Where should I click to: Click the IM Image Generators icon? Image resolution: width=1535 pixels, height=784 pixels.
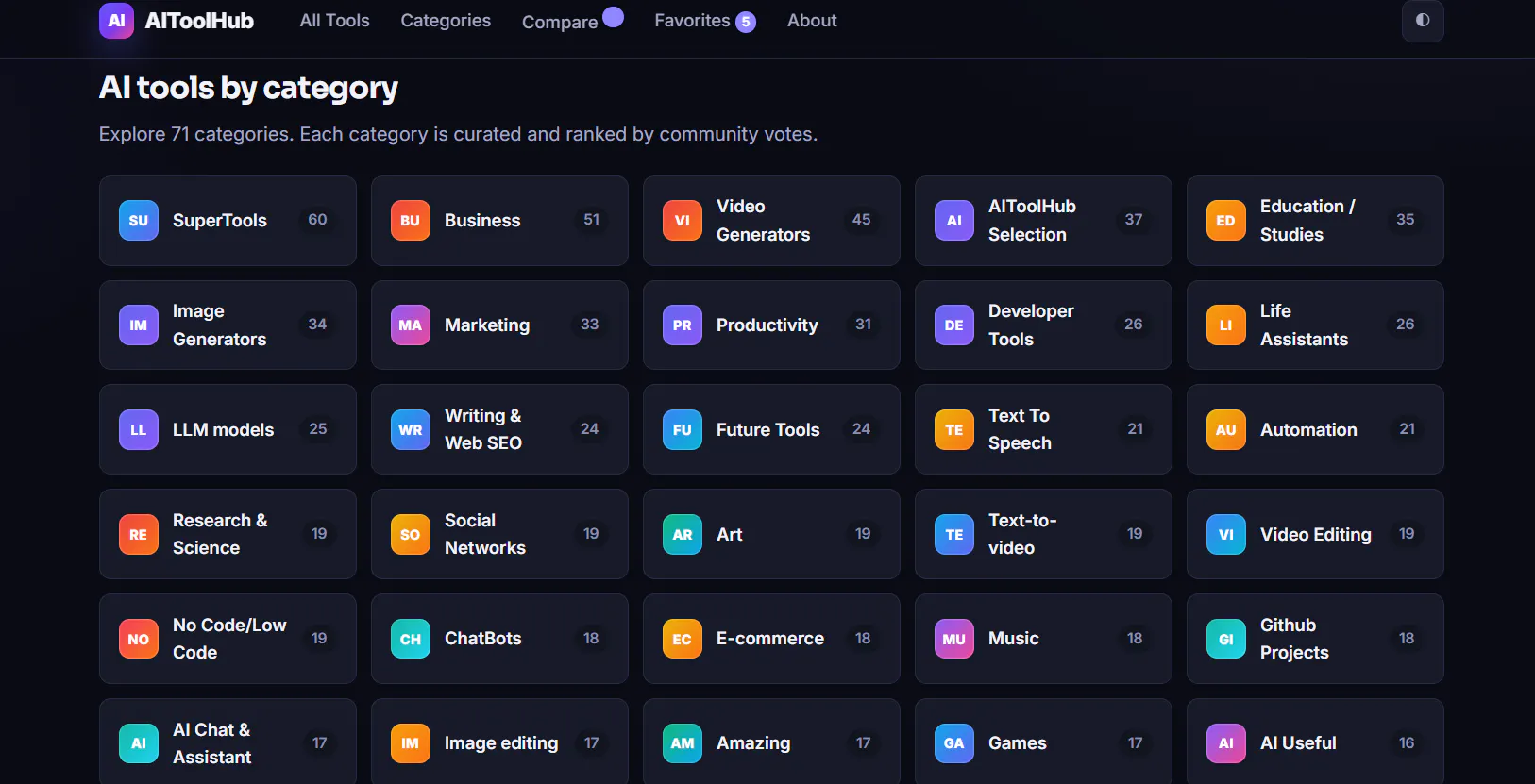coord(139,325)
